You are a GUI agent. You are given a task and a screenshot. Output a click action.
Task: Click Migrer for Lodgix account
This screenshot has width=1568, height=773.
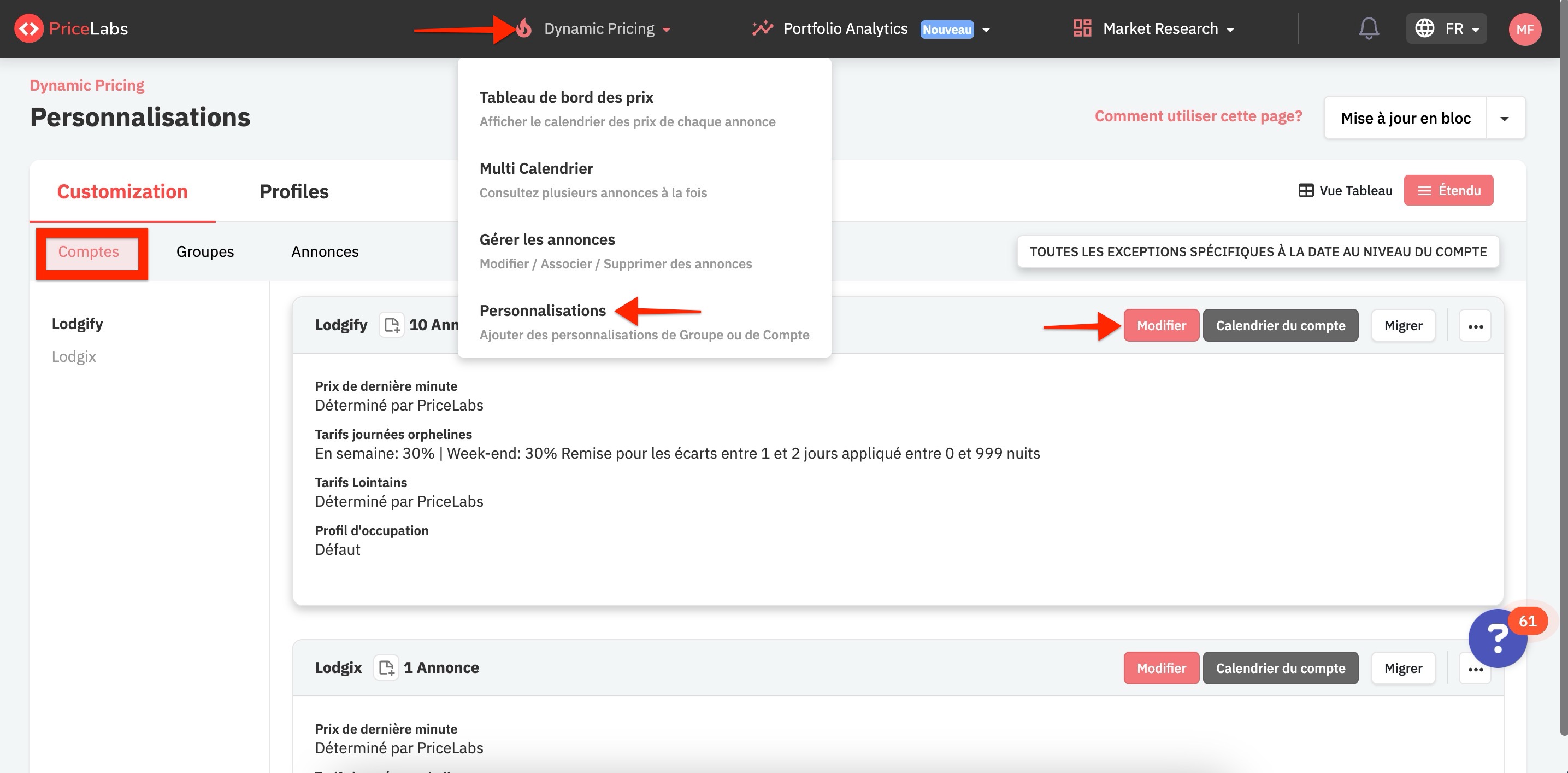1403,668
